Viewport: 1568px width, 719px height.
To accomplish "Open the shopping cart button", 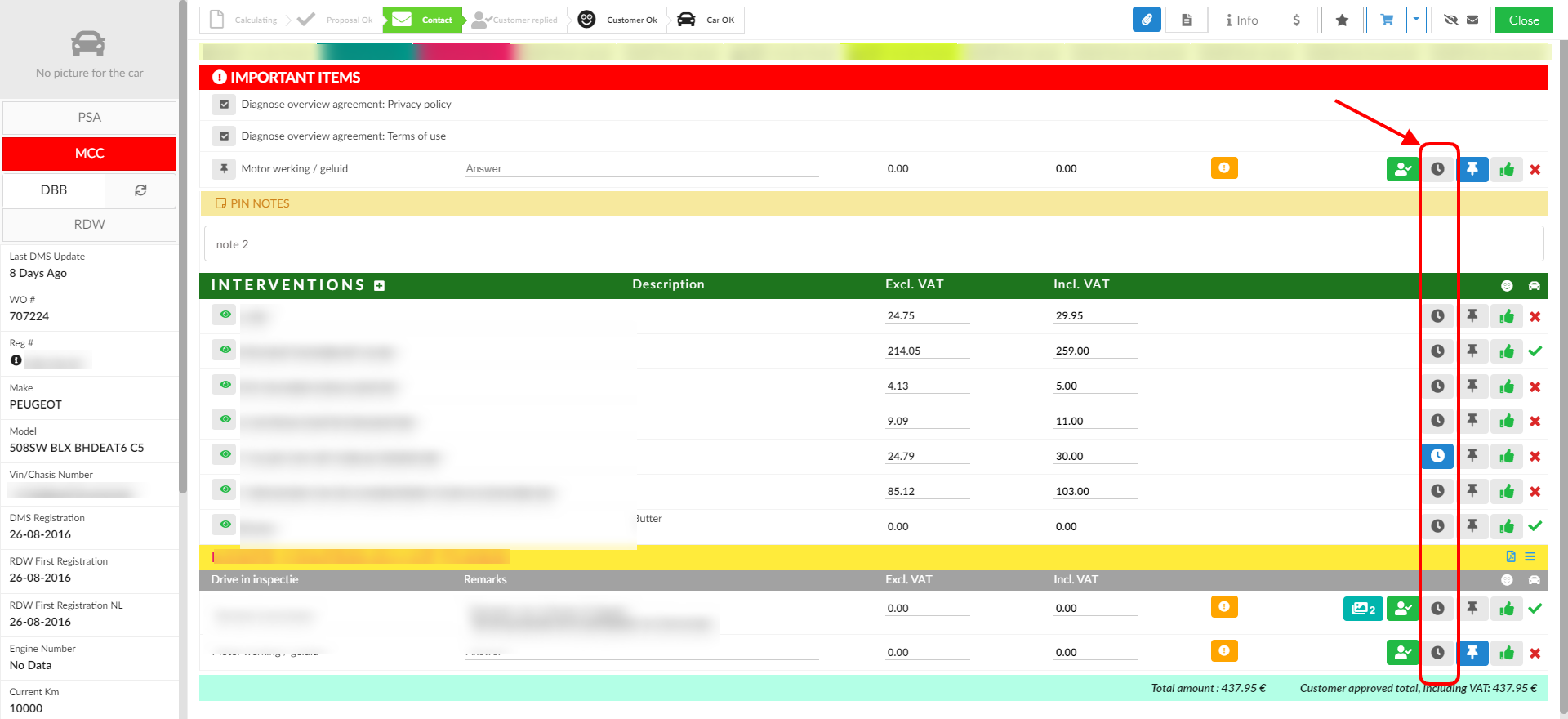I will (x=1387, y=20).
